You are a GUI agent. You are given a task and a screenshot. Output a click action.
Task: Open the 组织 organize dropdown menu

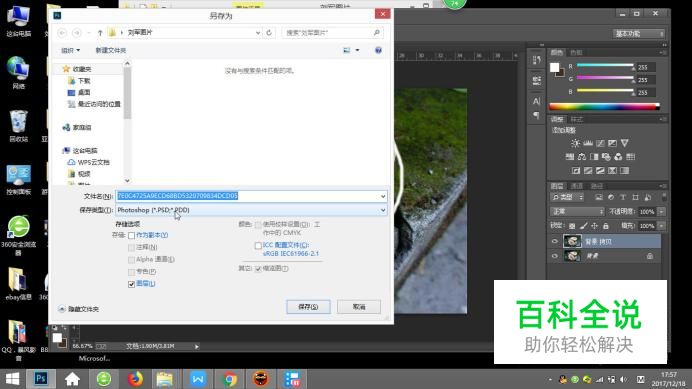coord(71,50)
